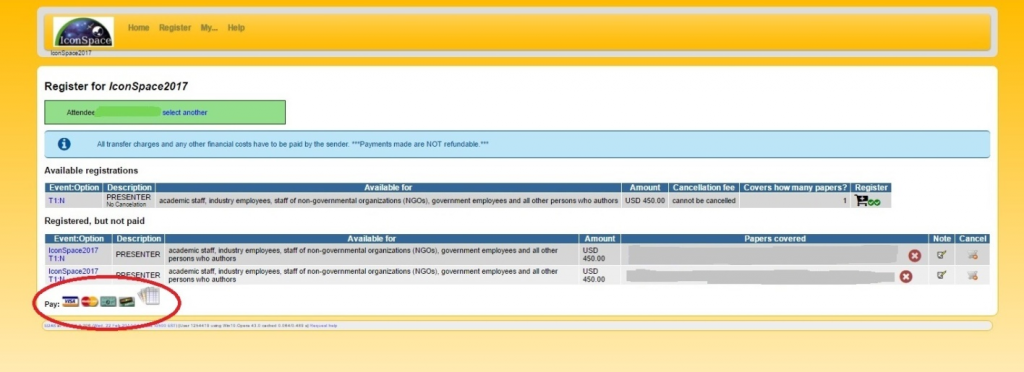Remove covered paper in second registered row
The image size is (1024, 372).
click(x=905, y=277)
